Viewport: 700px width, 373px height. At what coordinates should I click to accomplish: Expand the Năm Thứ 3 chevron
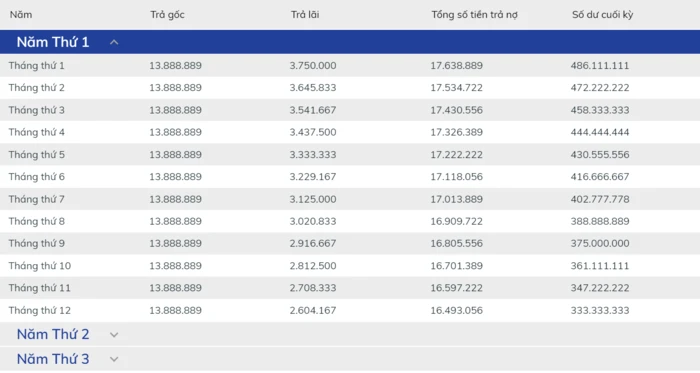pos(114,359)
